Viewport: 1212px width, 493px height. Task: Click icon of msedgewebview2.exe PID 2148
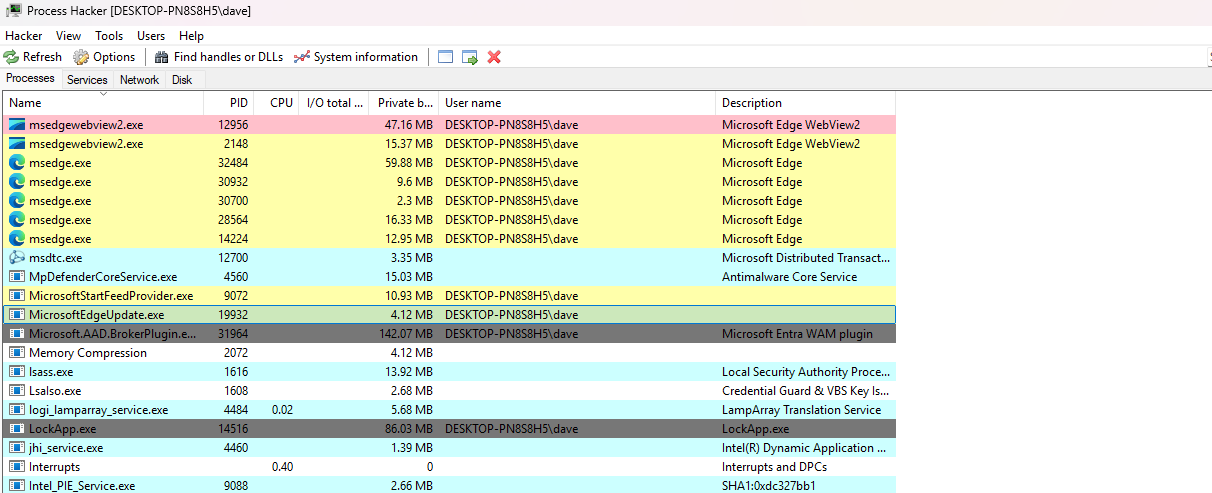[x=17, y=144]
